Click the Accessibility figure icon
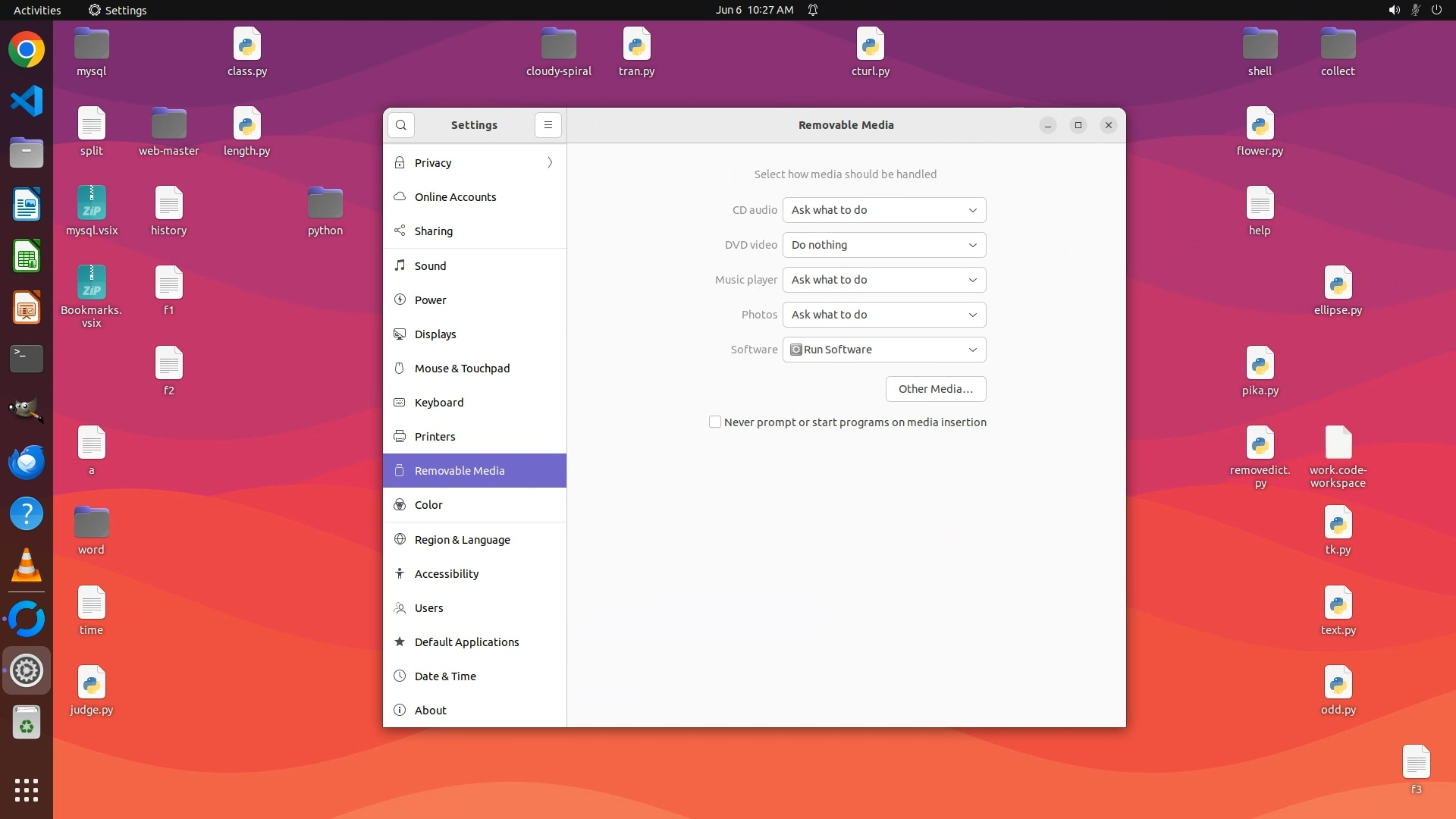This screenshot has height=819, width=1456. coord(400,573)
